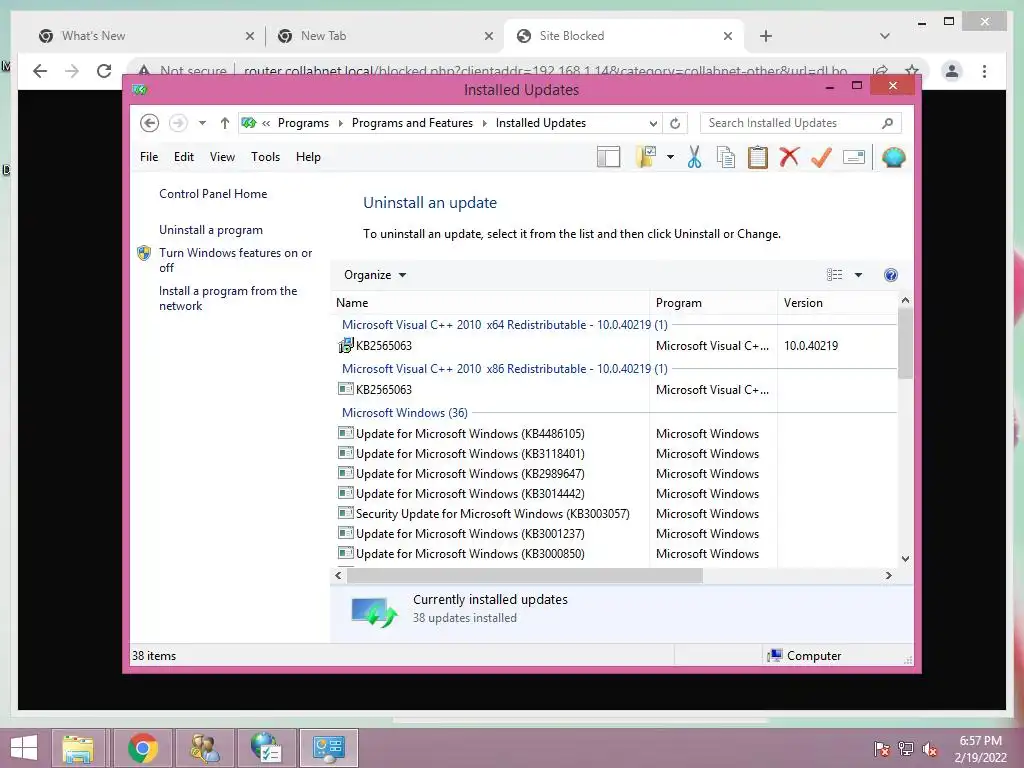Open the File menu
The image size is (1024, 768).
149,157
